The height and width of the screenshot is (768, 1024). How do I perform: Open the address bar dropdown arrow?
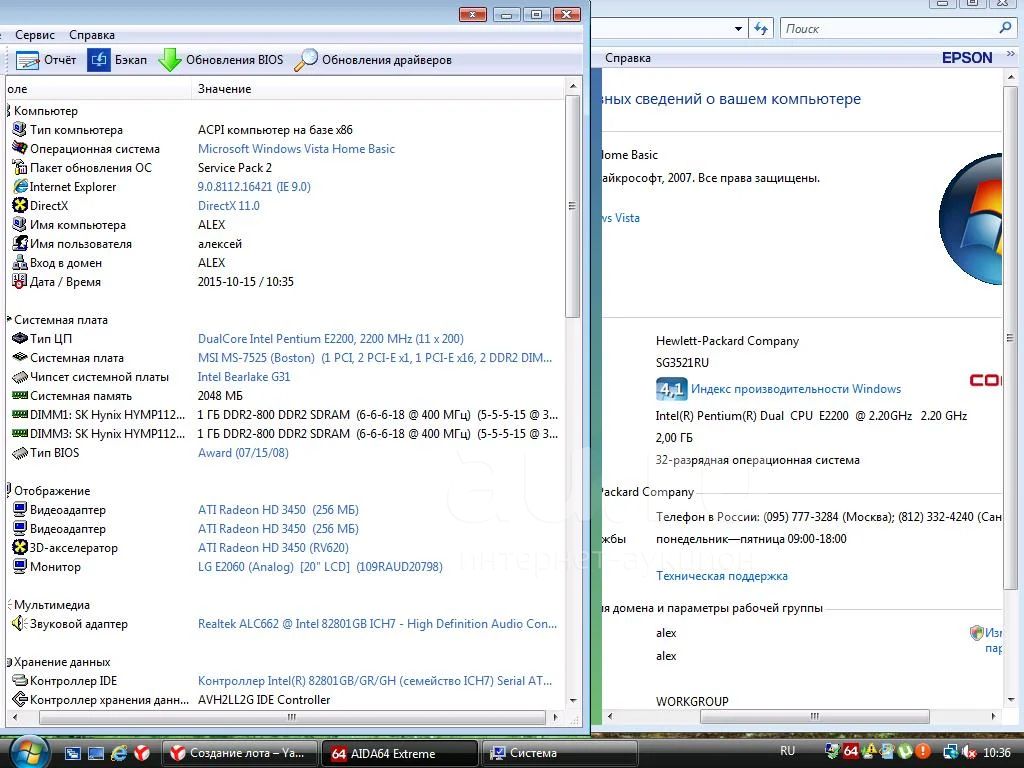point(738,28)
